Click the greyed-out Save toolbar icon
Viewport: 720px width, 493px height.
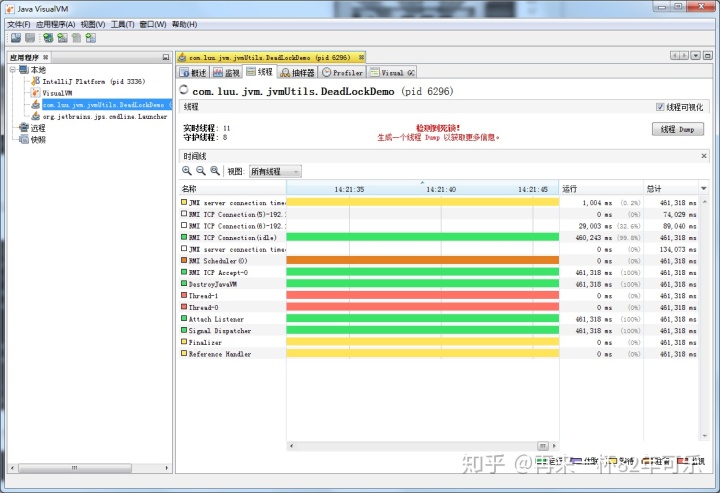coord(30,38)
